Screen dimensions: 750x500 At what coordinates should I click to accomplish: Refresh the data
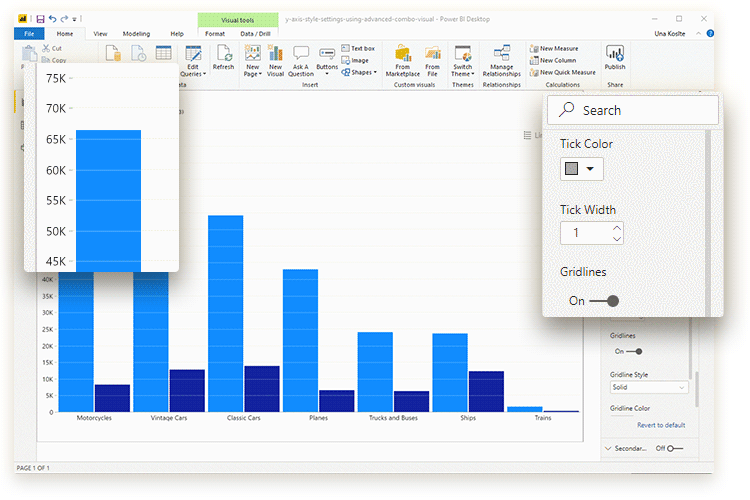223,57
